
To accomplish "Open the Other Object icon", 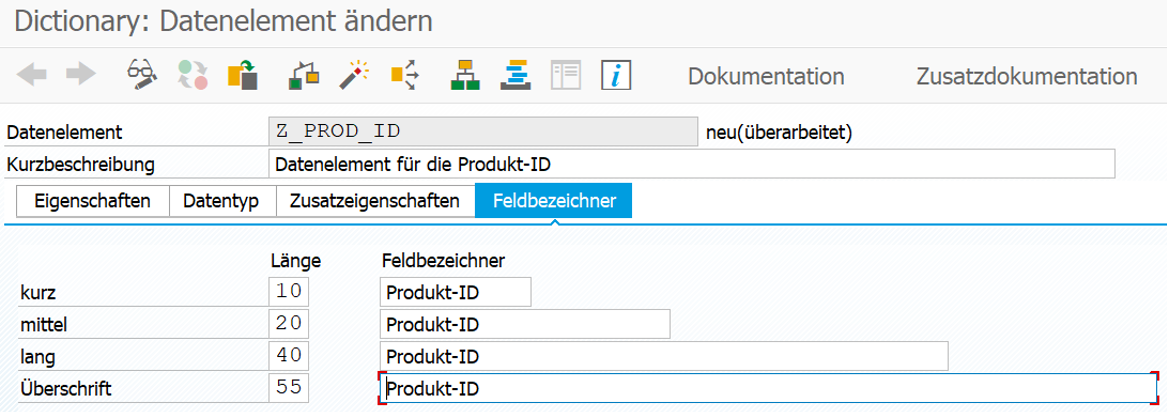I will coord(243,75).
